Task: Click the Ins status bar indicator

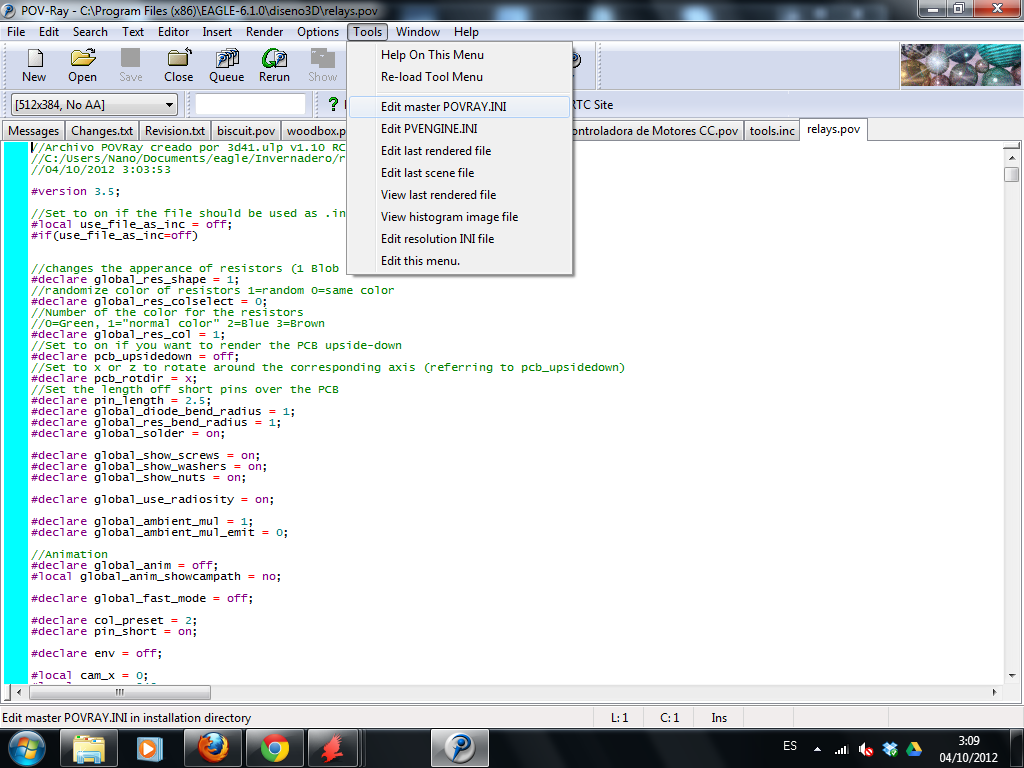Action: tap(719, 718)
